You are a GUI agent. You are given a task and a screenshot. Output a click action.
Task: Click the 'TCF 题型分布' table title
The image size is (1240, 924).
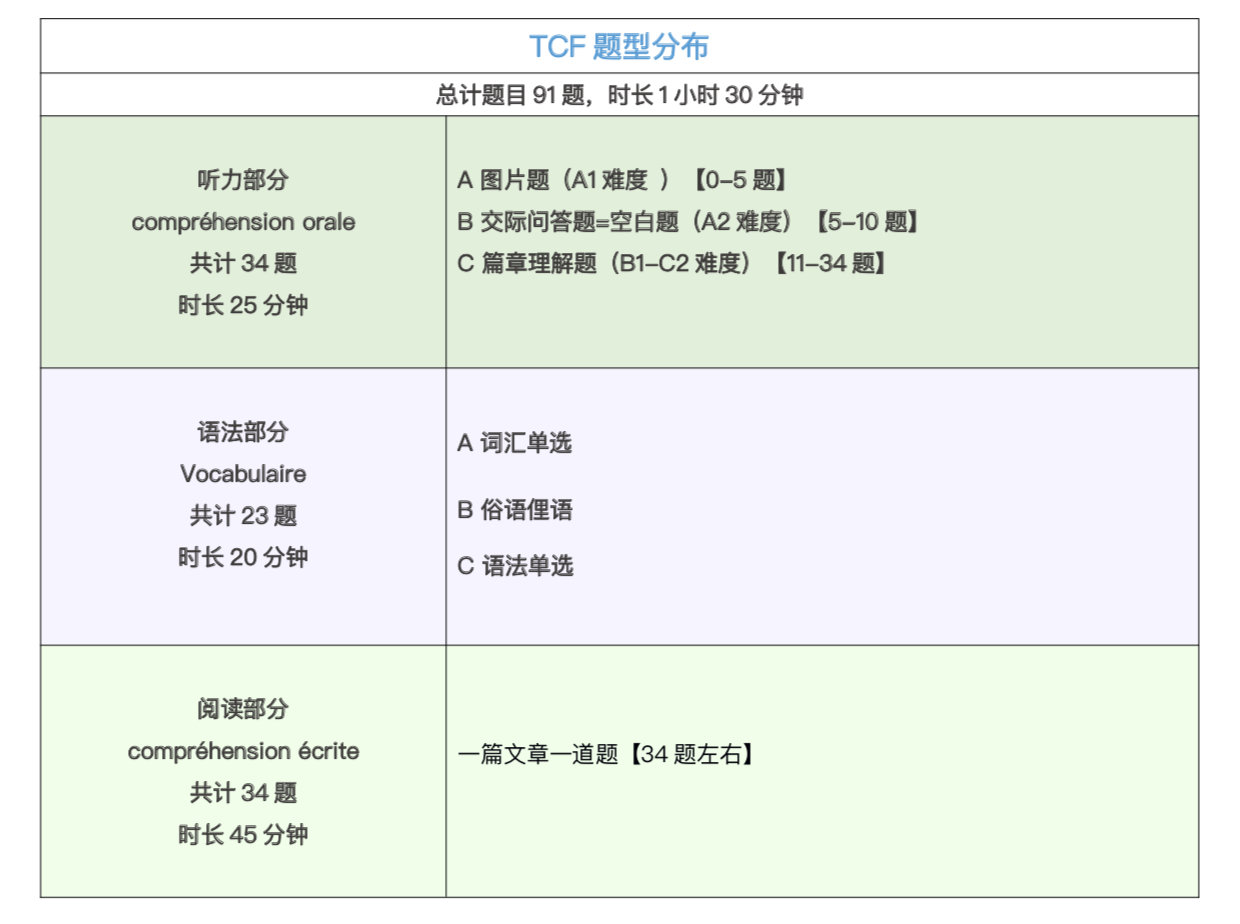(619, 47)
